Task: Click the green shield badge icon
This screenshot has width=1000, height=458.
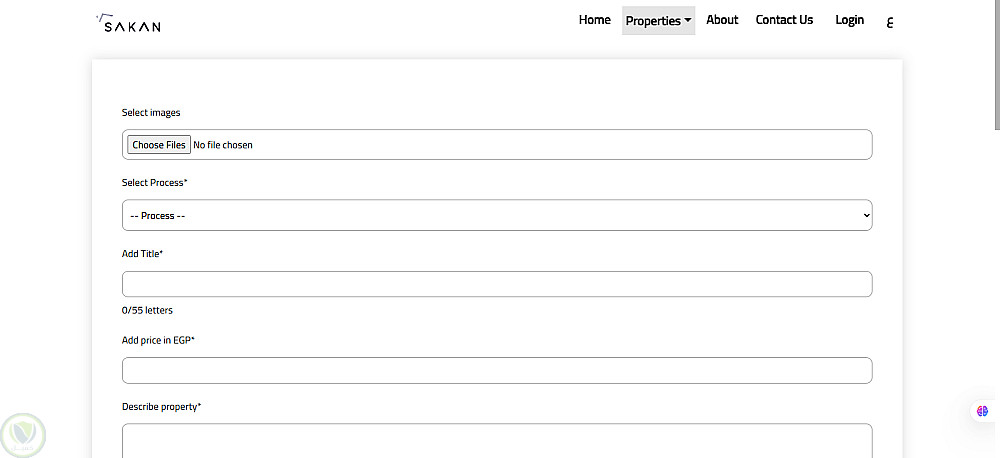Action: click(x=23, y=435)
